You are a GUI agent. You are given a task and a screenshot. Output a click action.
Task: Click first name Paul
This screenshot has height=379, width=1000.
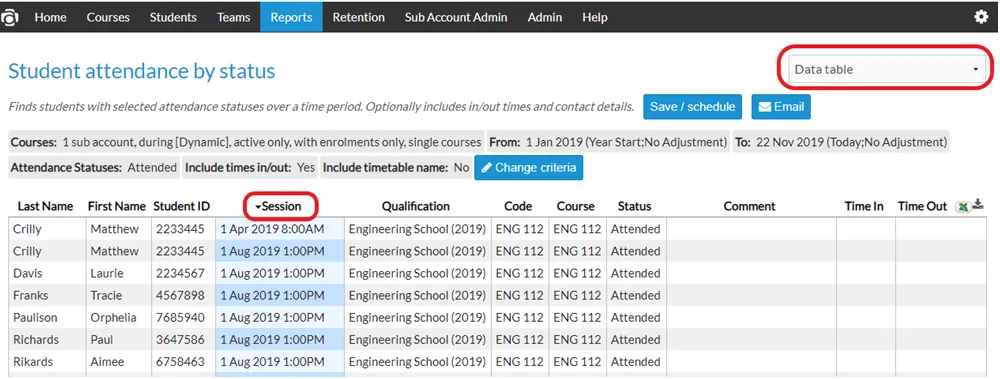coord(102,339)
